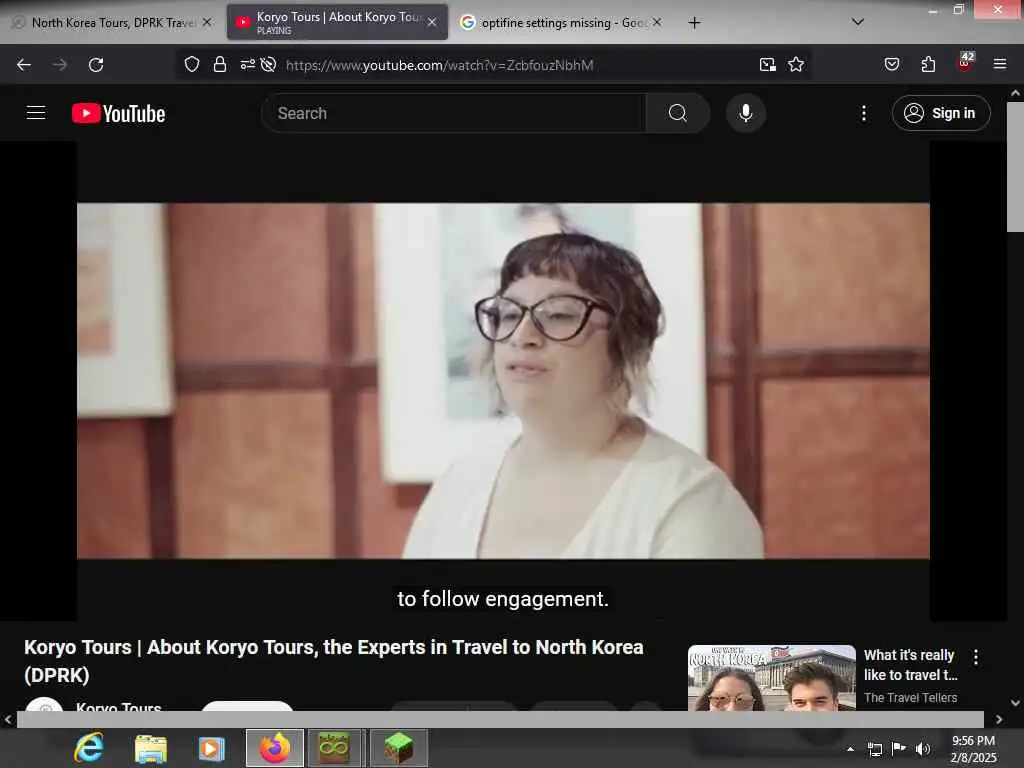
Task: Open Internet Explorer from the taskbar
Action: [89, 748]
